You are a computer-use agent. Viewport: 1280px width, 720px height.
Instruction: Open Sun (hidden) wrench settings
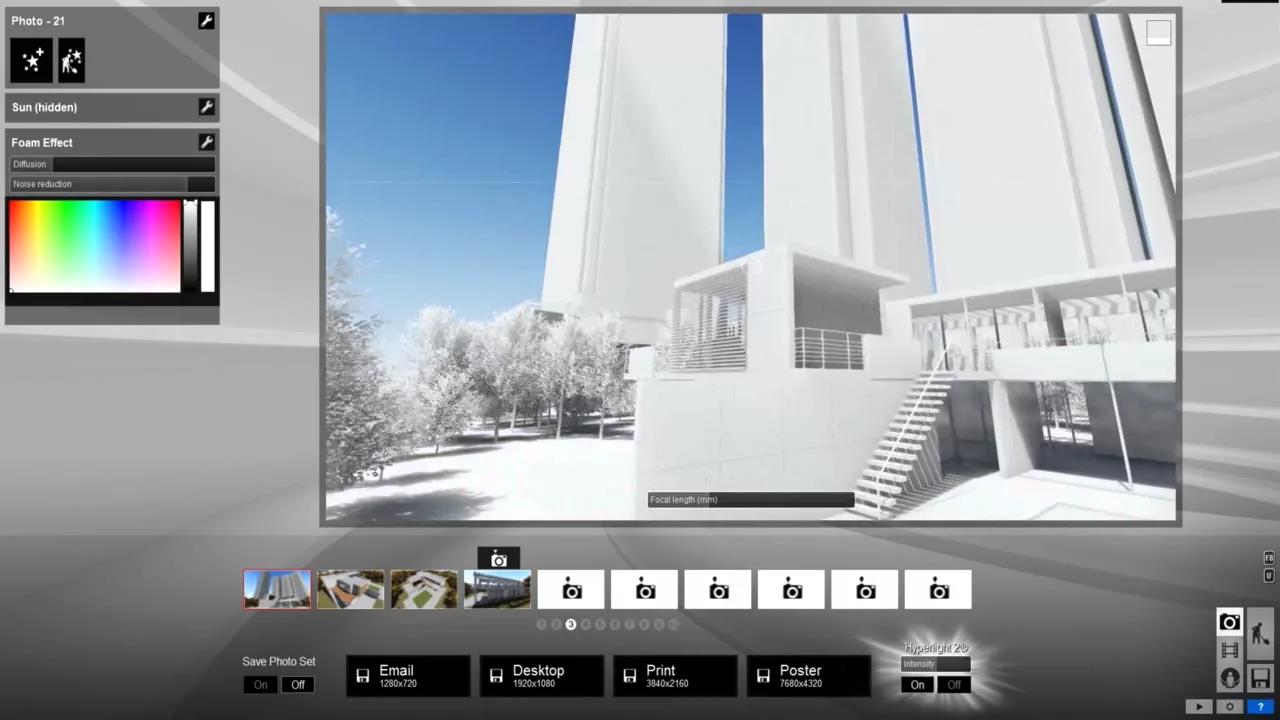point(206,107)
